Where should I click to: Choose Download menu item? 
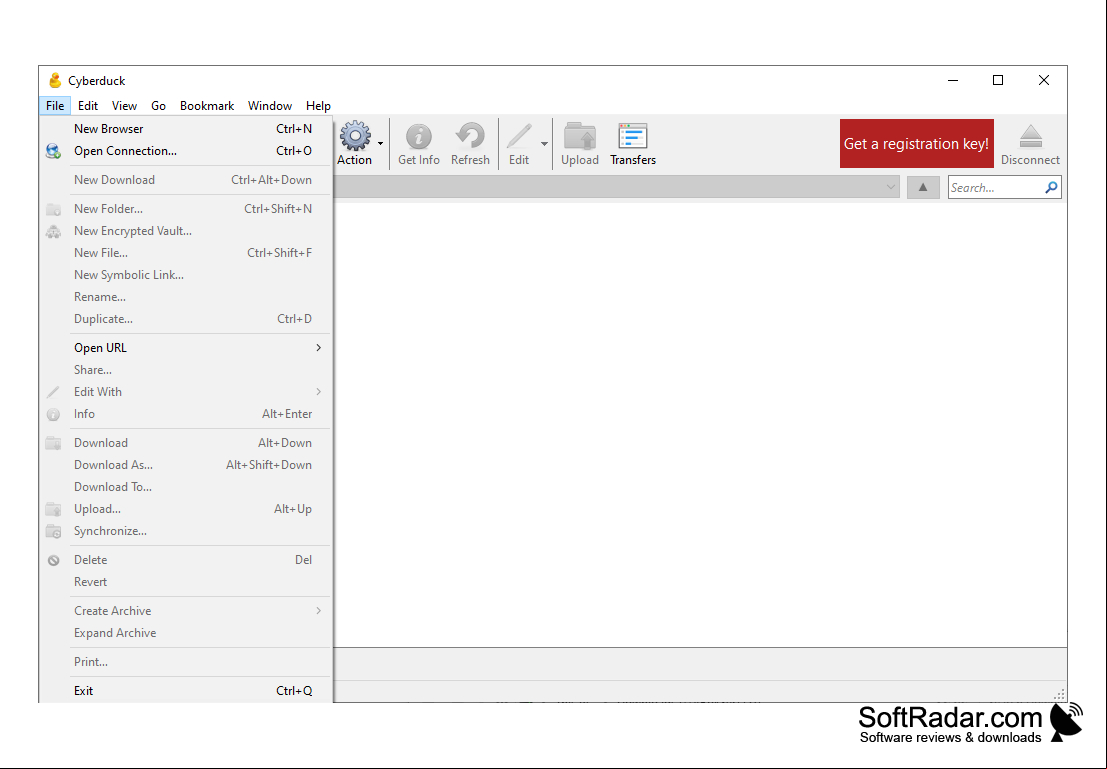click(x=186, y=442)
